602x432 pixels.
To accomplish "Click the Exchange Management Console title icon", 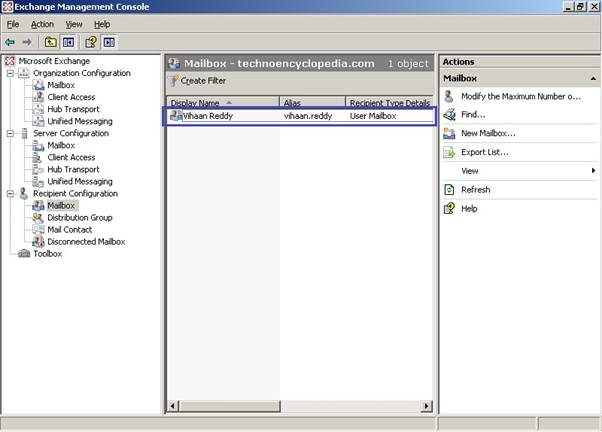I will pos(7,7).
